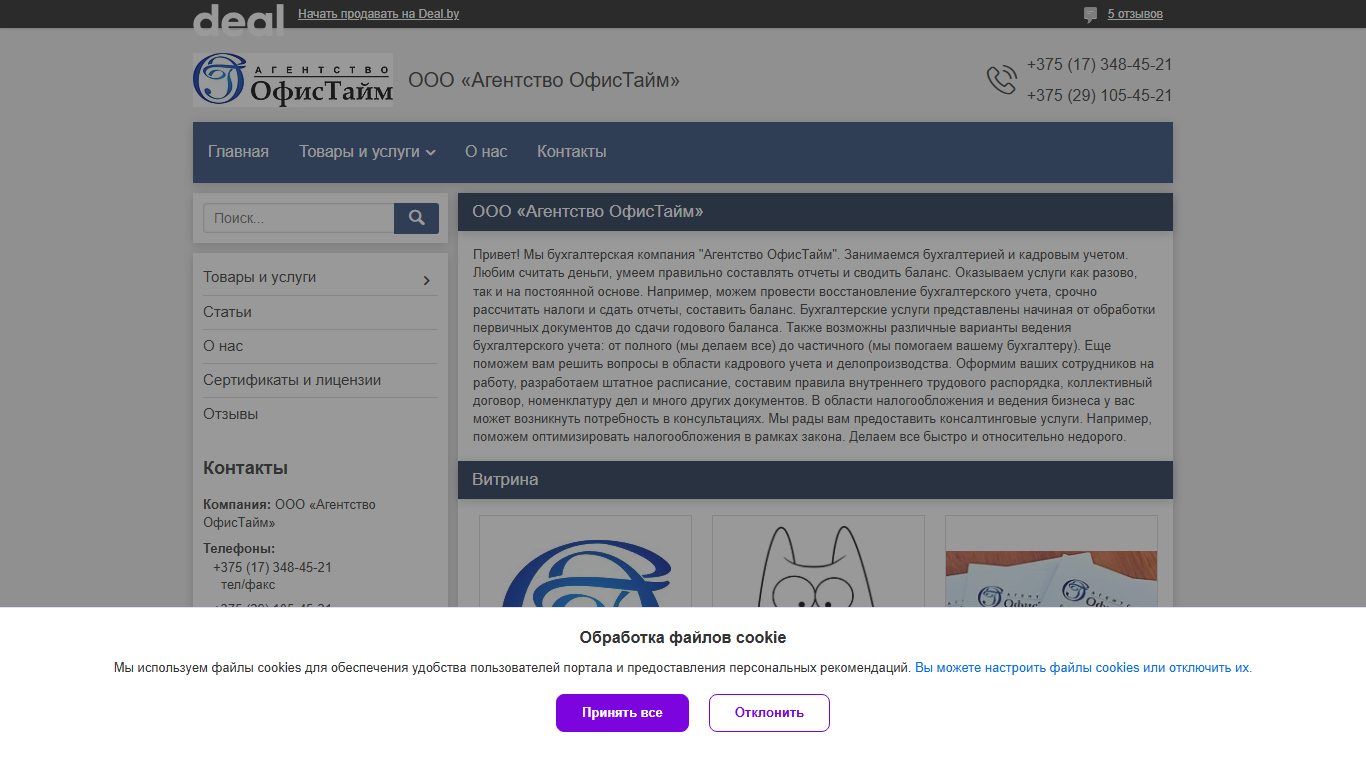Click the company title ООО «Агентство ОфисТайм» in header
This screenshot has width=1366, height=768.
[544, 80]
